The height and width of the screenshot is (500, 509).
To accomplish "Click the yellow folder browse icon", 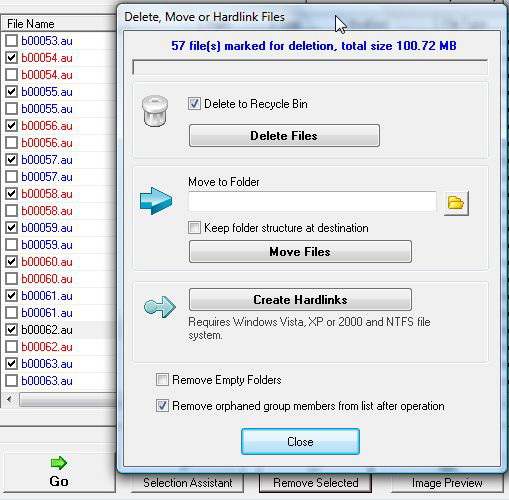I will click(456, 203).
